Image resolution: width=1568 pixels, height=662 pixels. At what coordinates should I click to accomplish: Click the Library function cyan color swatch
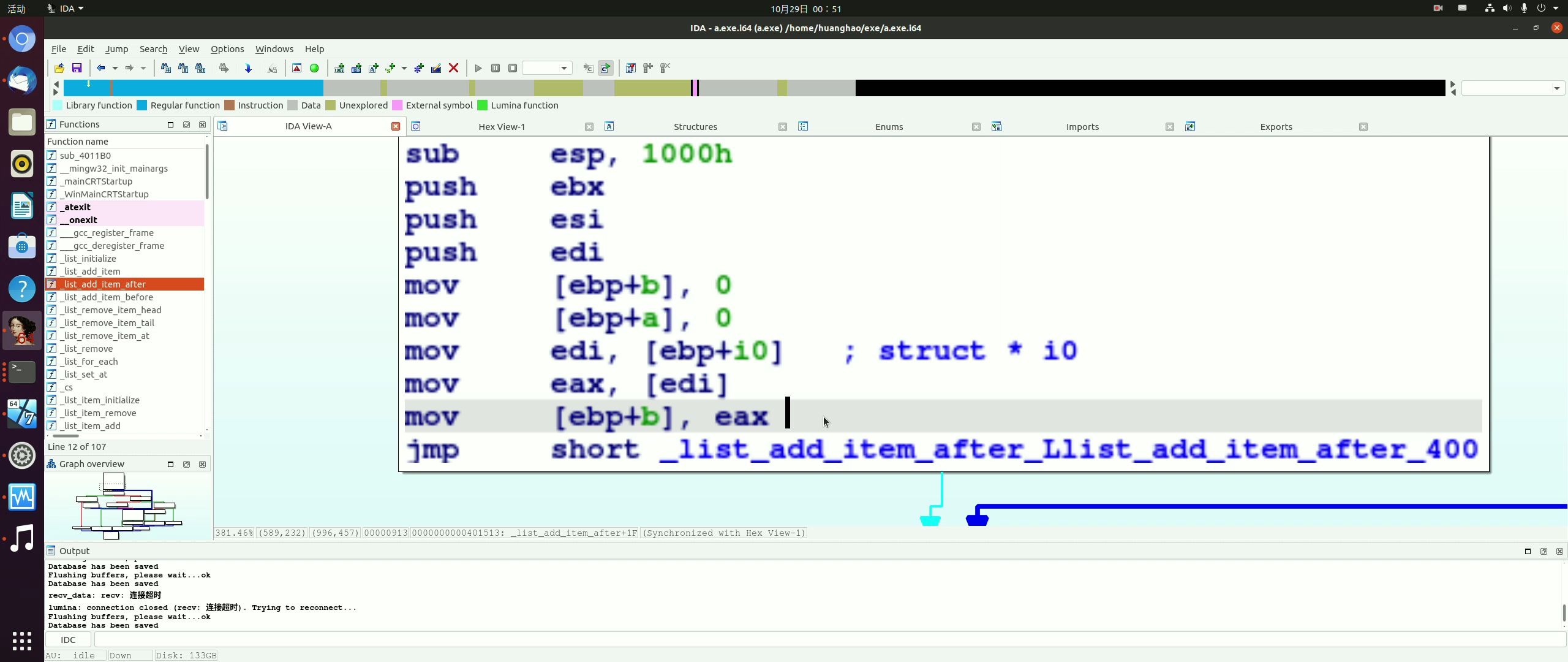click(x=57, y=105)
